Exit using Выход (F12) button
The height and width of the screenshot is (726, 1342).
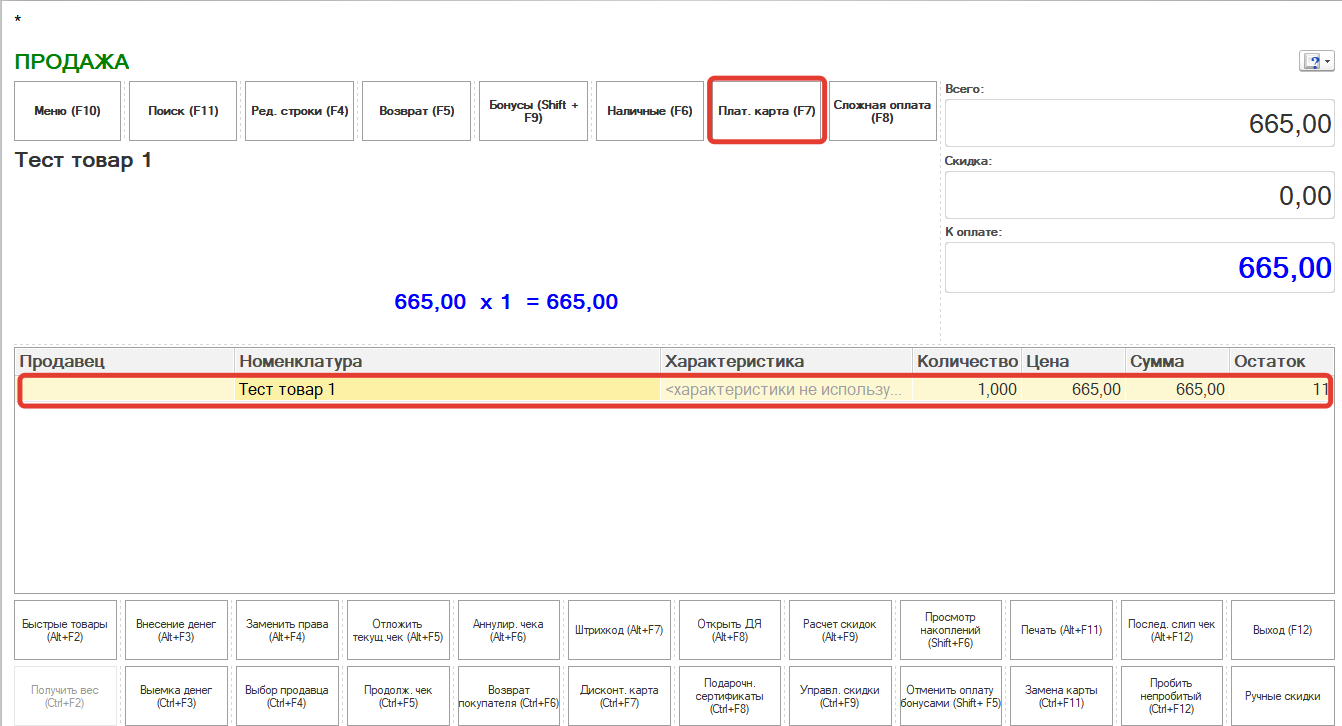pyautogui.click(x=1282, y=630)
